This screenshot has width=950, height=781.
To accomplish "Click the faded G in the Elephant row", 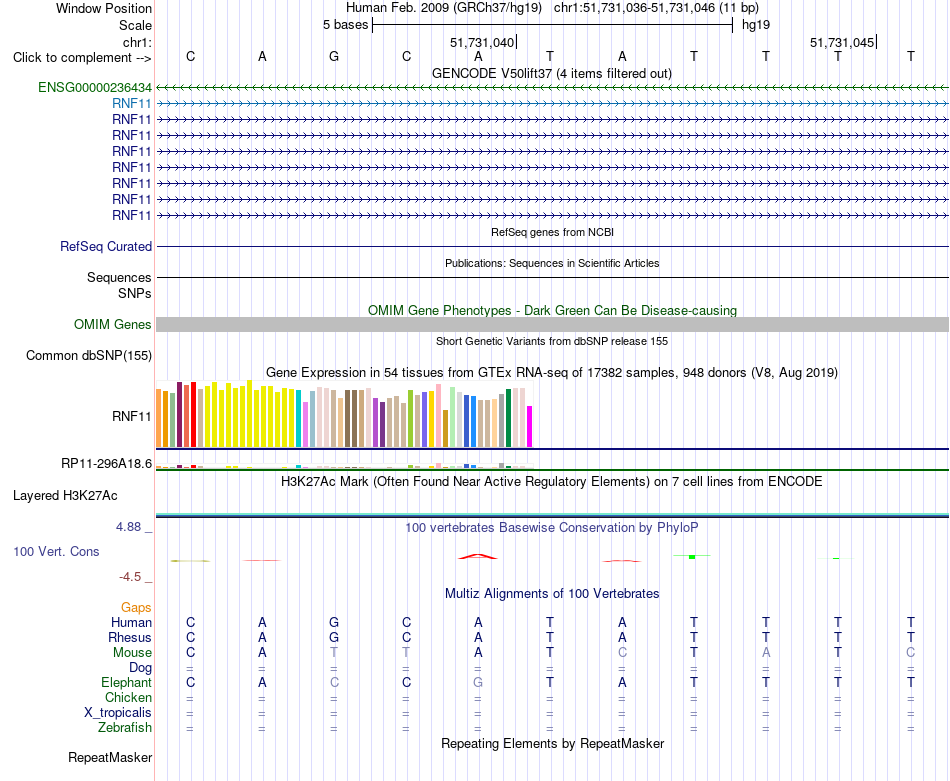I will (478, 682).
